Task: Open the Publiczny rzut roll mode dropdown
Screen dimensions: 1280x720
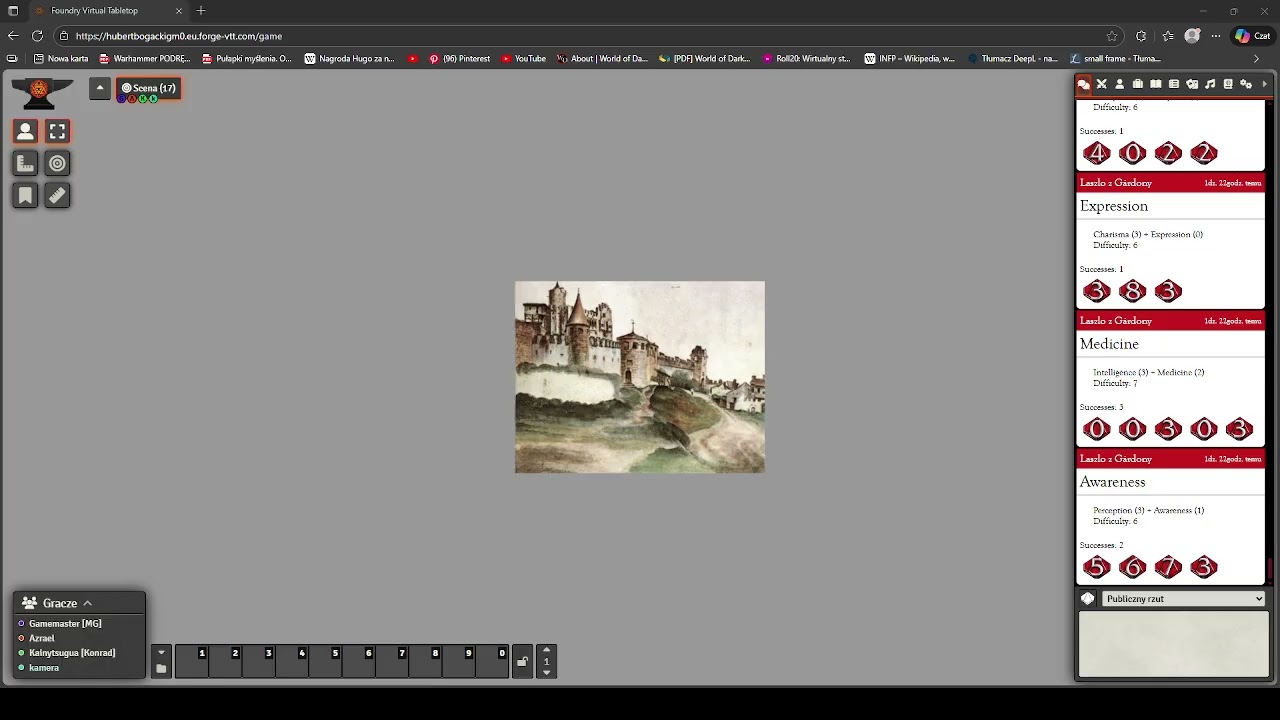Action: [1184, 599]
